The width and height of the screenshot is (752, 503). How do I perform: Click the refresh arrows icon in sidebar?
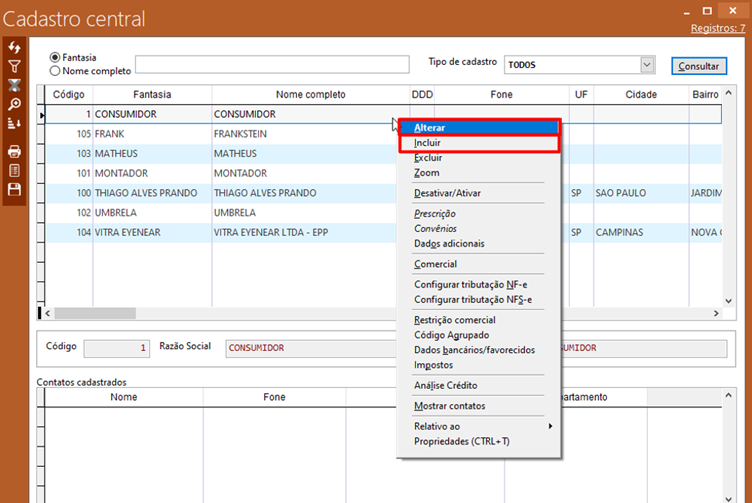tap(14, 48)
